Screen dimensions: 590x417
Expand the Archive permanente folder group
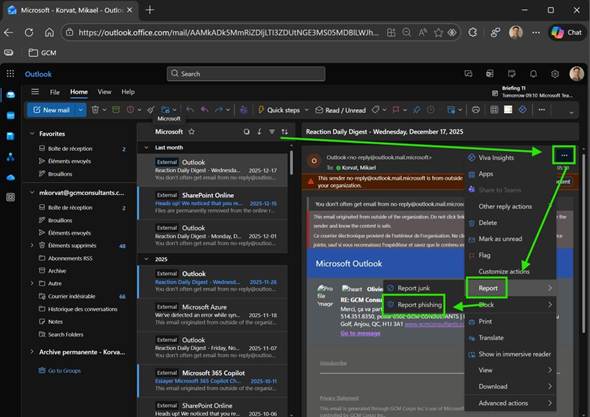point(32,352)
